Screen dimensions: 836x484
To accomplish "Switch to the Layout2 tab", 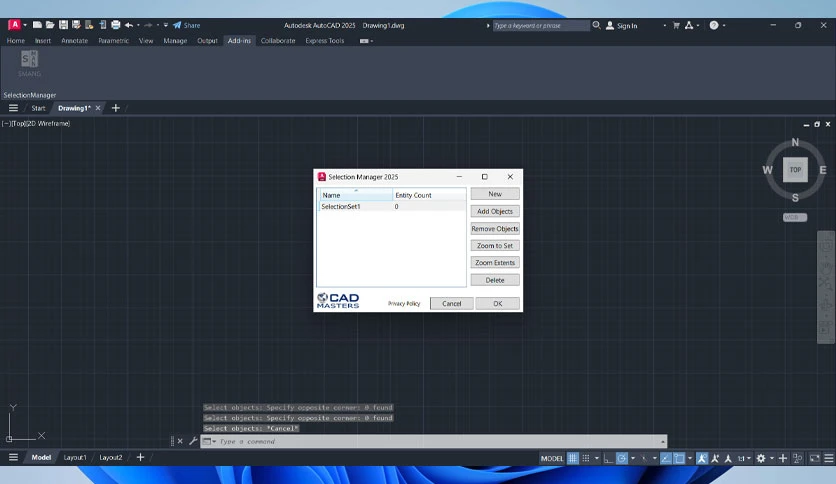I will pos(111,457).
